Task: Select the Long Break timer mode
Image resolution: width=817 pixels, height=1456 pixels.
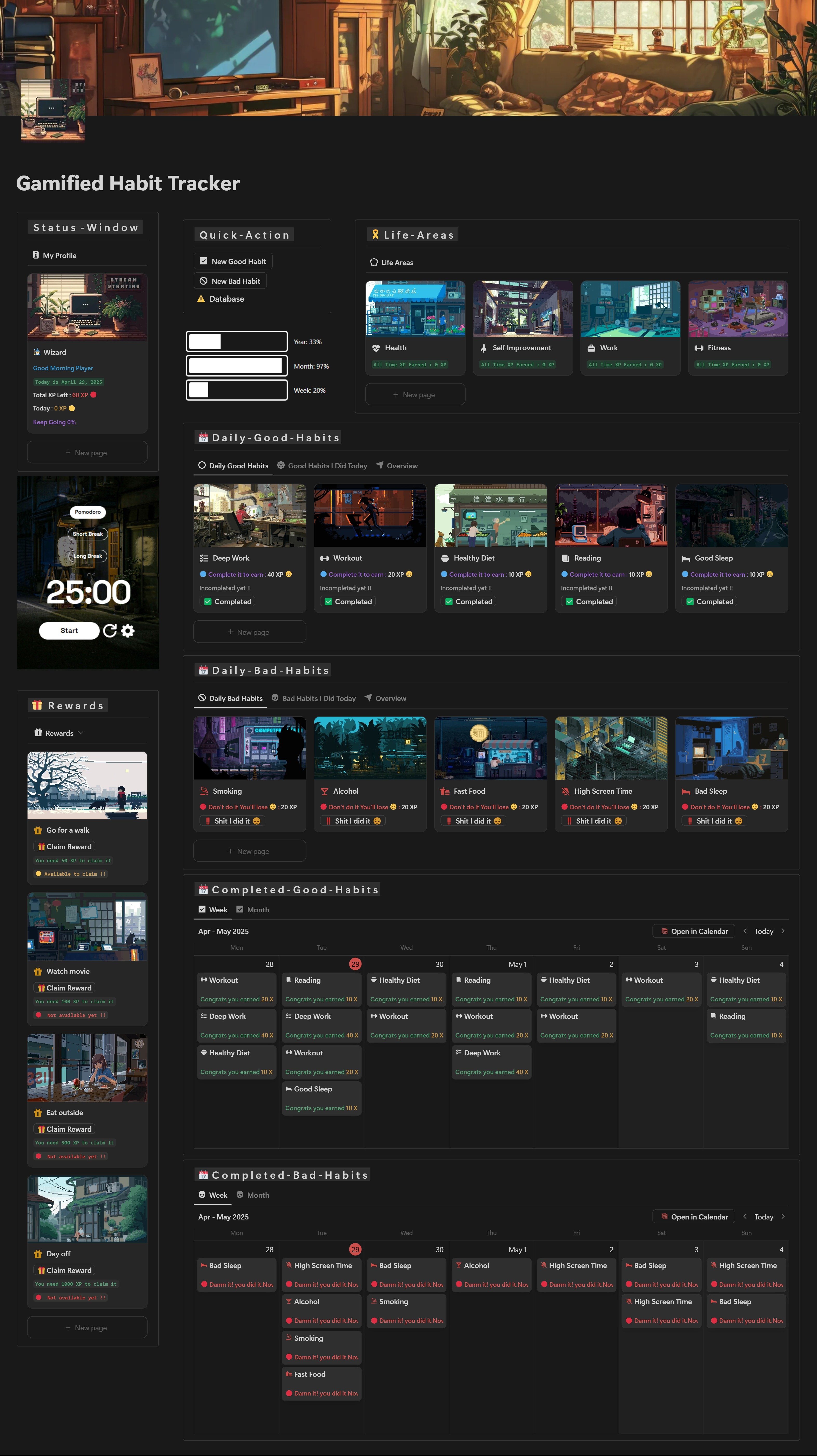Action: point(88,556)
